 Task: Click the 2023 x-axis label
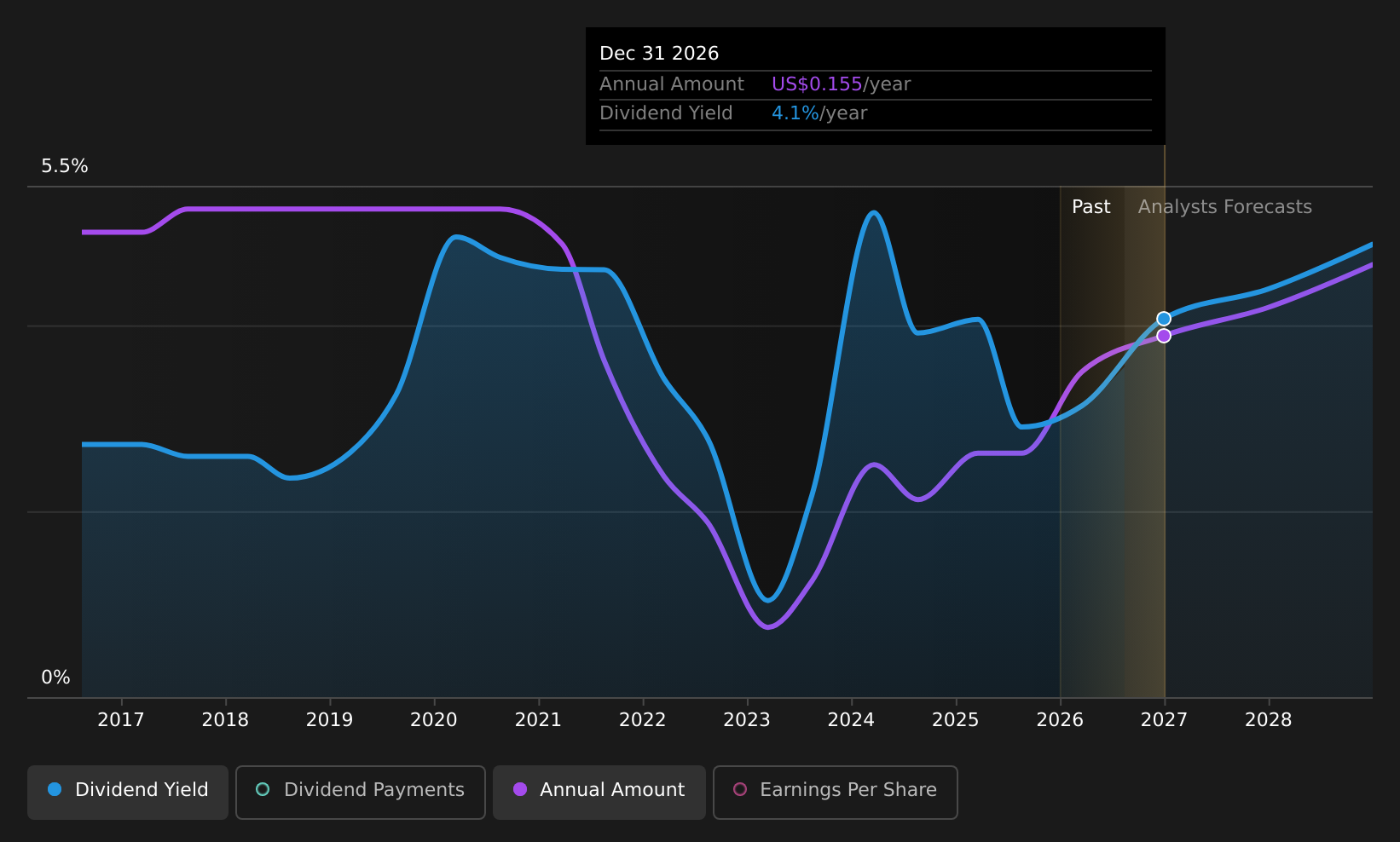[x=747, y=720]
